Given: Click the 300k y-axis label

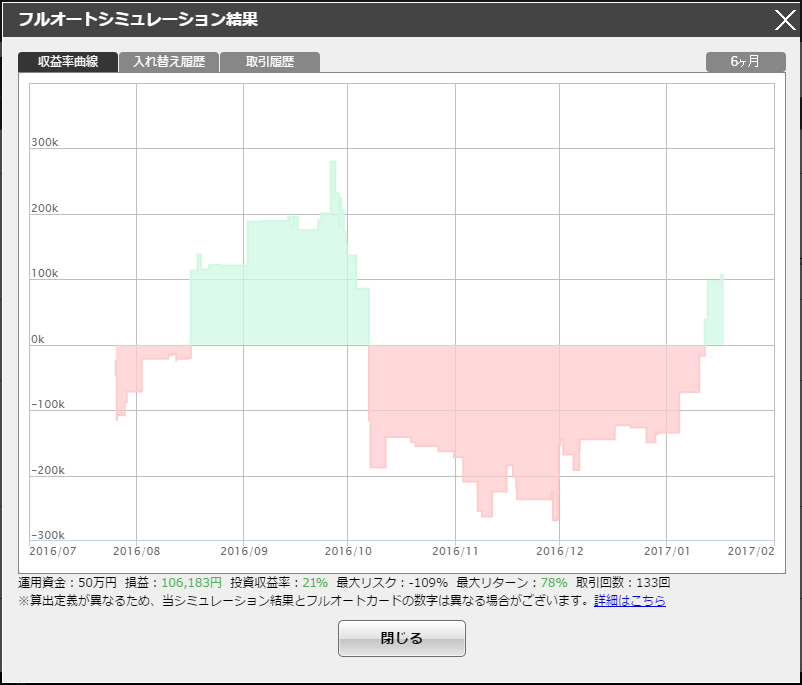Looking at the screenshot, I should point(44,142).
